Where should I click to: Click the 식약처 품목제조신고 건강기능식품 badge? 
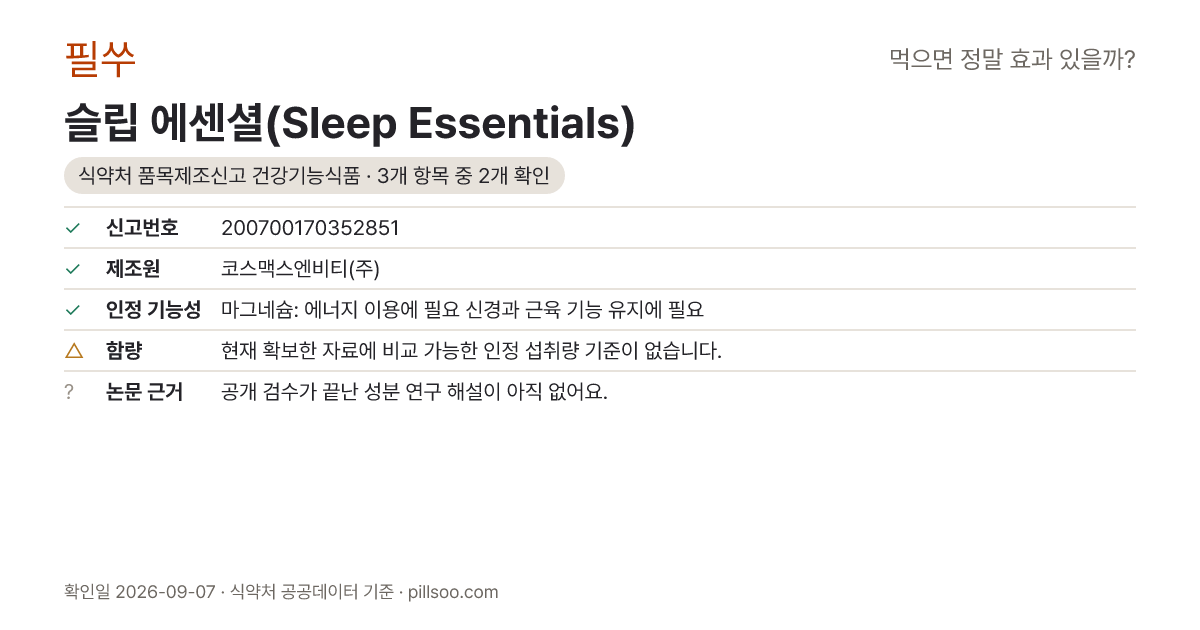[315, 176]
